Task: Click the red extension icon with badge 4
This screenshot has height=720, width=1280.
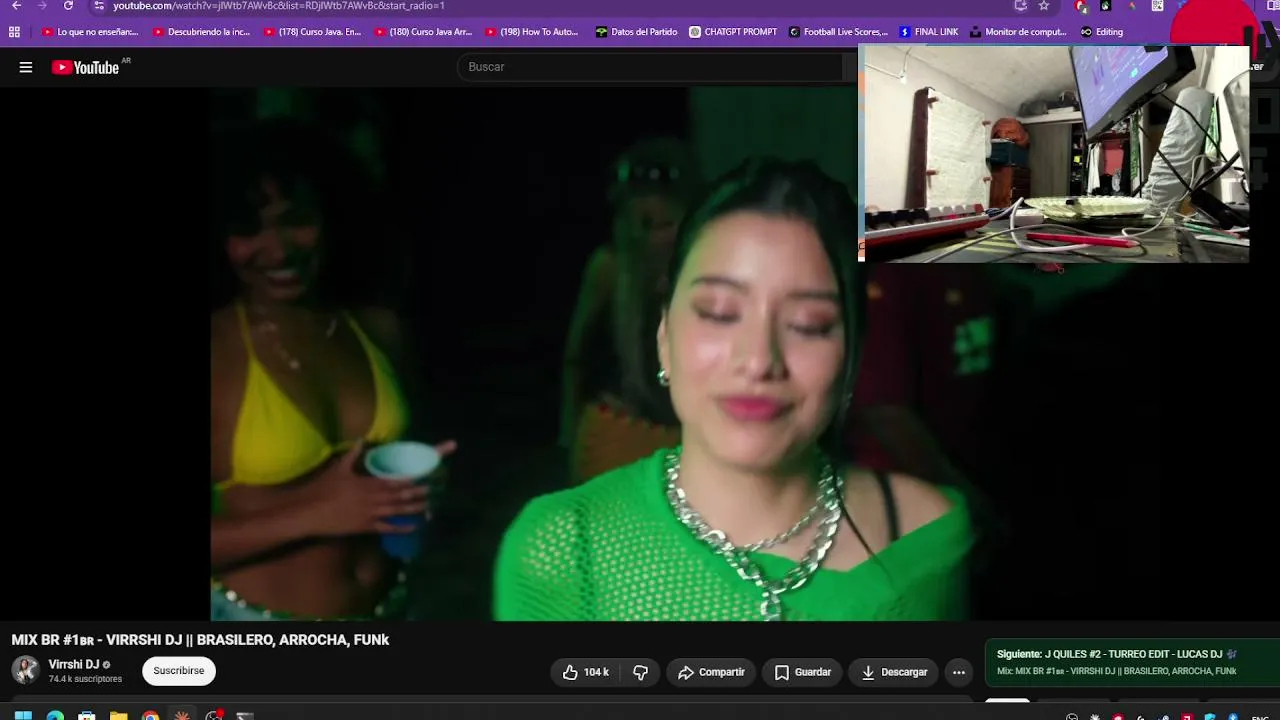Action: [x=1082, y=6]
